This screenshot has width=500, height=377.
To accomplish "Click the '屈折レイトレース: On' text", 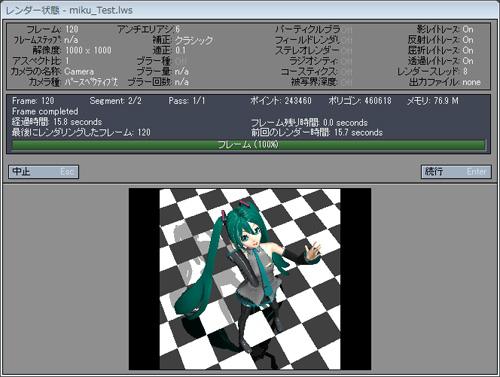I will (x=440, y=50).
